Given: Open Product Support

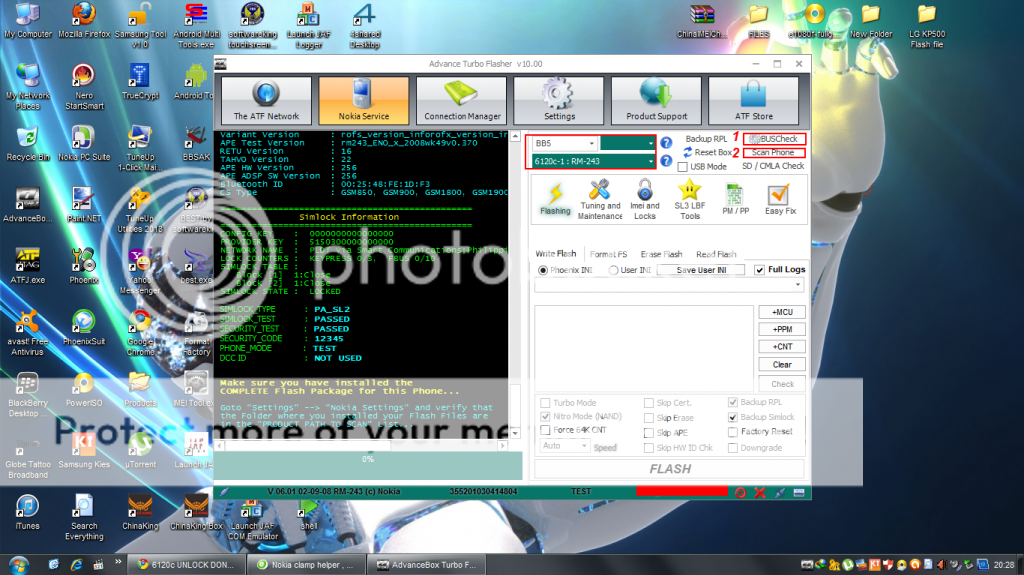Looking at the screenshot, I should pyautogui.click(x=656, y=100).
